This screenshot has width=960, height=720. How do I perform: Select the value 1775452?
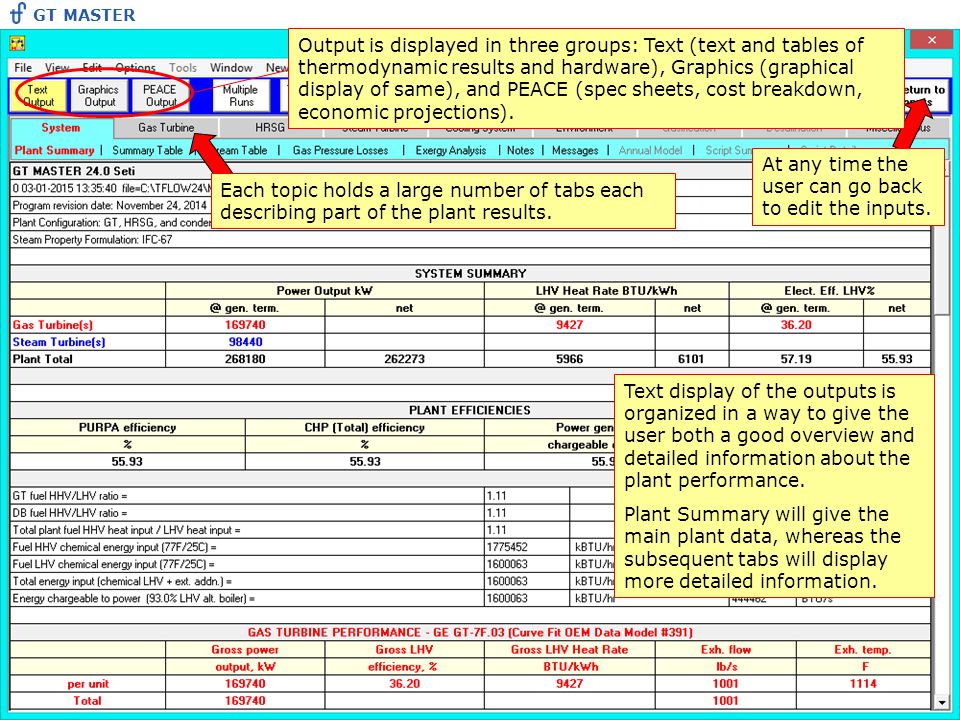tap(507, 547)
